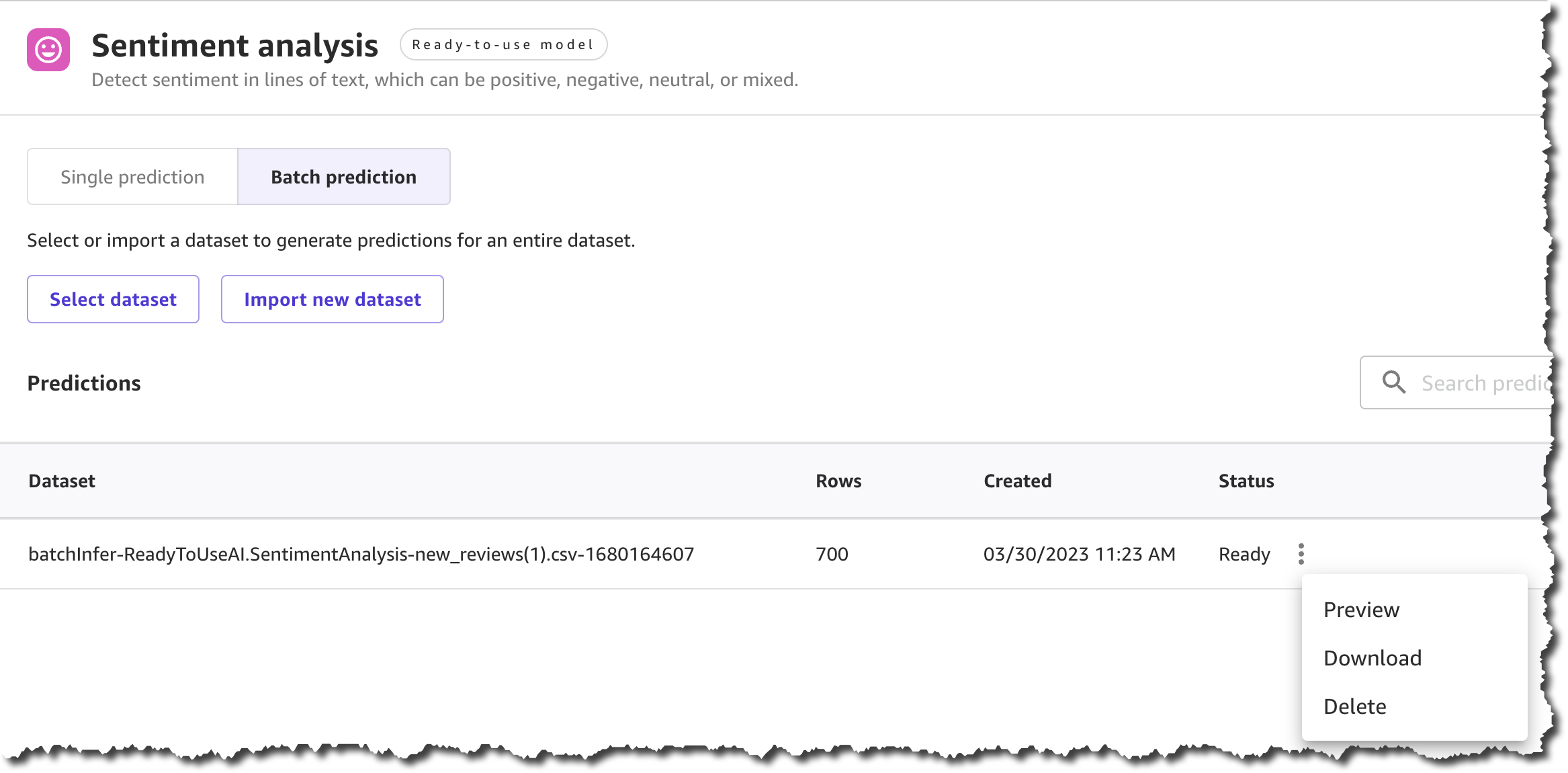Click the Ready-to-use model badge

point(503,45)
